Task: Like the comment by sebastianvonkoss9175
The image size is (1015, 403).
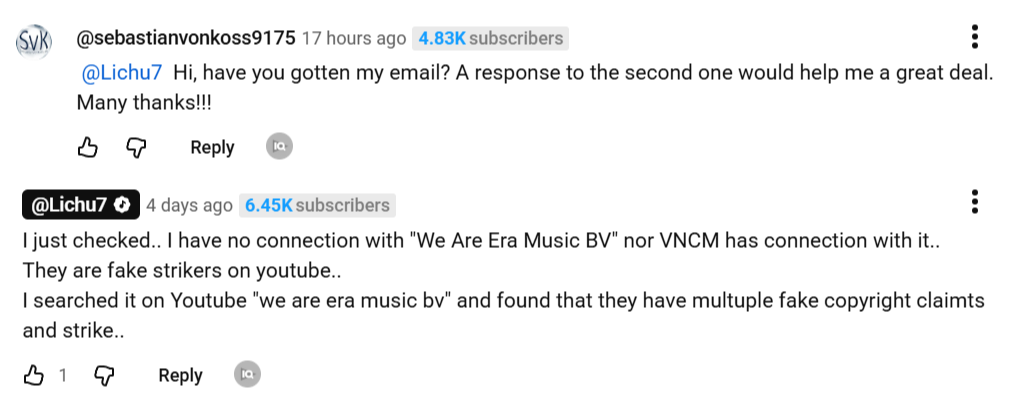Action: click(x=88, y=148)
